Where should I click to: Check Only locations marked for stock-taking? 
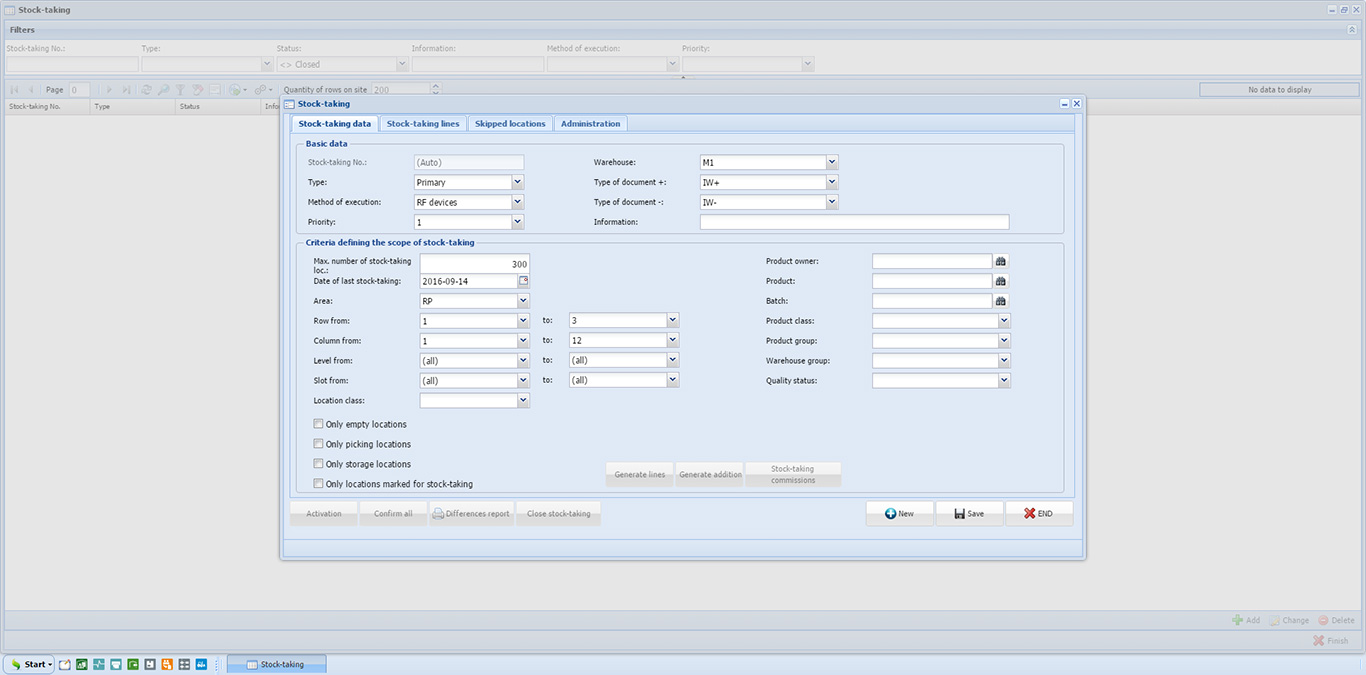click(318, 484)
